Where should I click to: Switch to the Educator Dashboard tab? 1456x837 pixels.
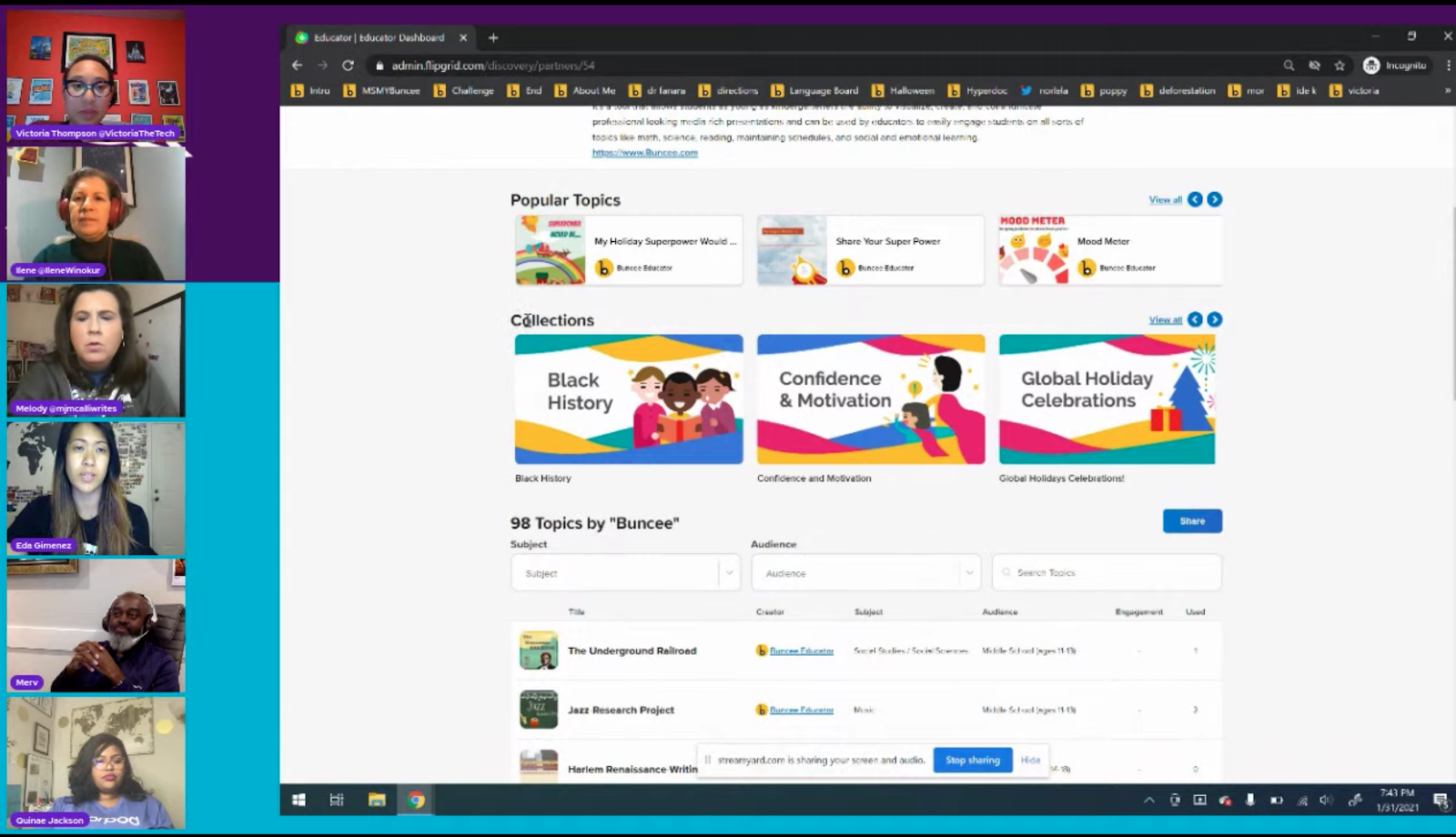click(x=379, y=37)
